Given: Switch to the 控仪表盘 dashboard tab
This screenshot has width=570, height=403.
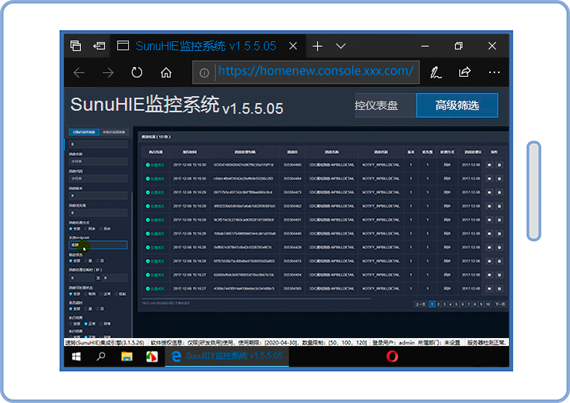Looking at the screenshot, I should pos(377,106).
